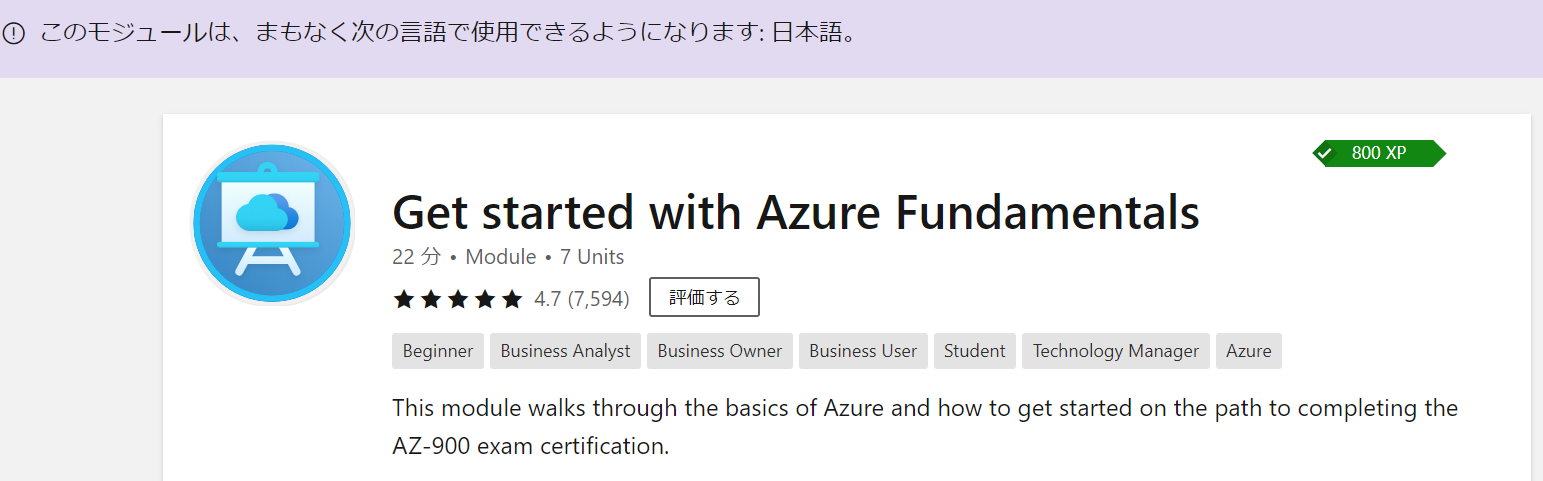Select the first rating star

(404, 299)
